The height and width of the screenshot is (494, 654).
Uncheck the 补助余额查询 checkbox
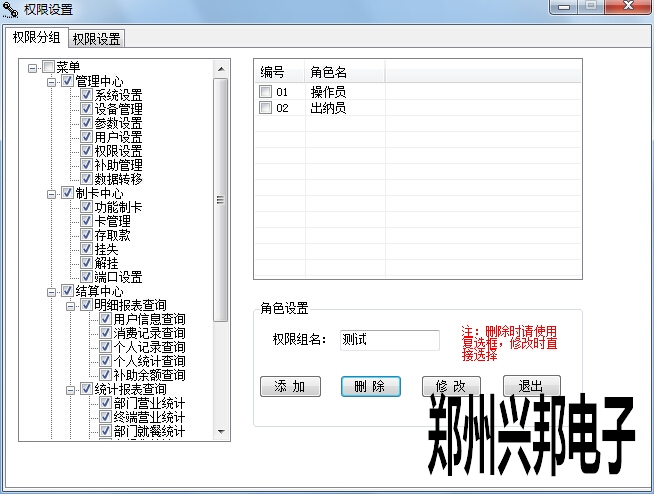pos(105,375)
